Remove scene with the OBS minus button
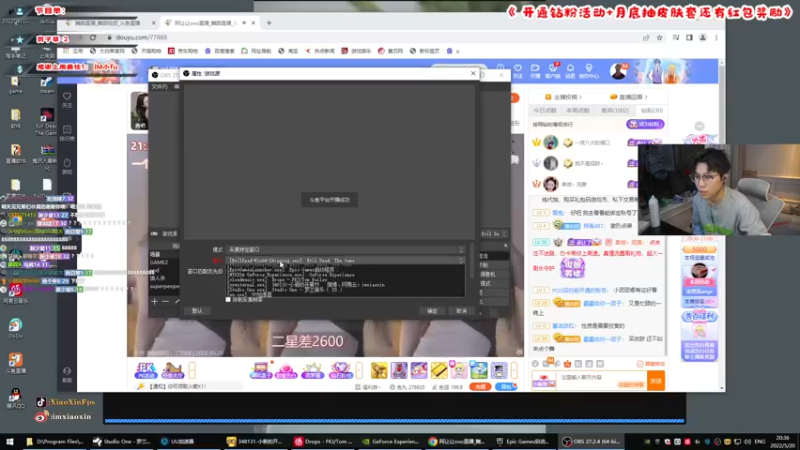The height and width of the screenshot is (450, 800). point(165,302)
